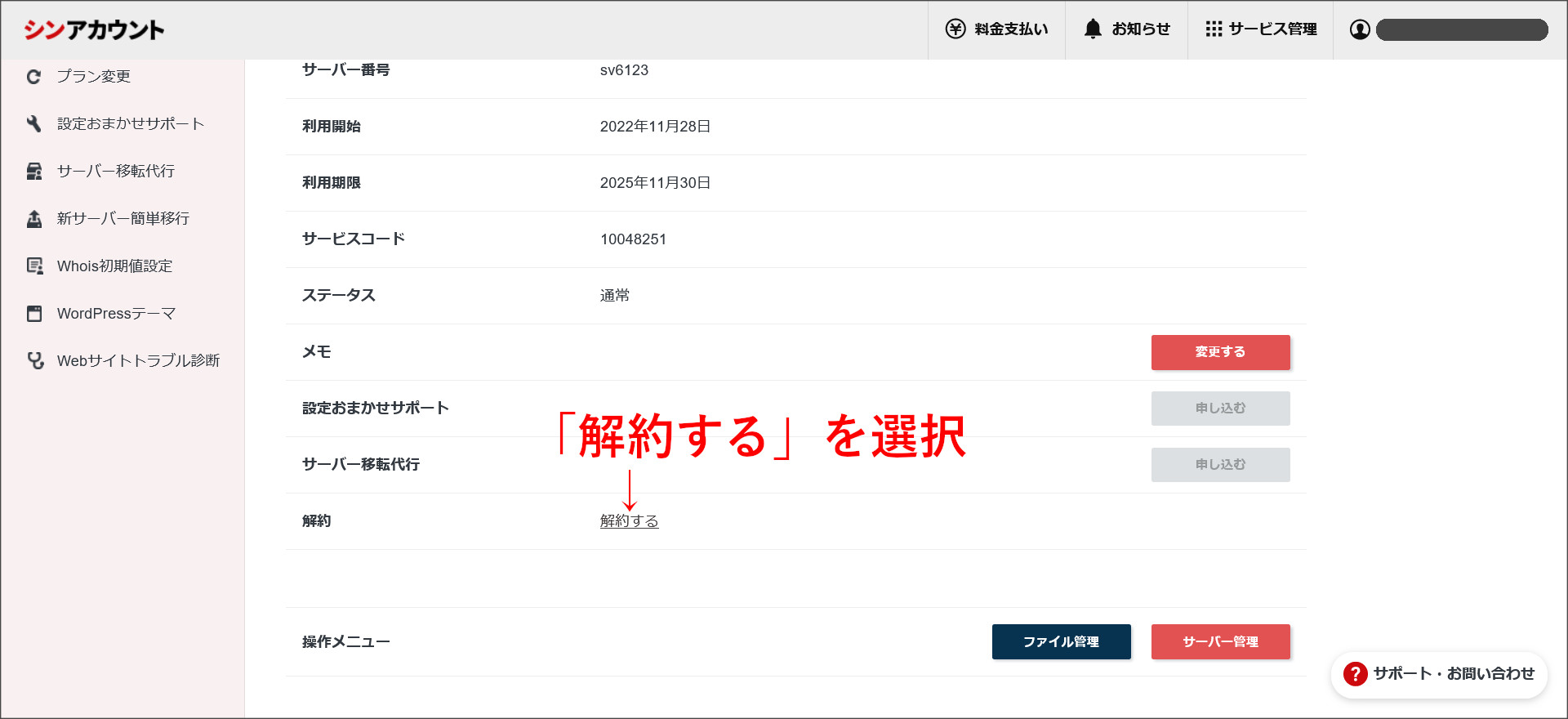Click the WordPressテーマ window icon
Screen dimensions: 1568x719
pyautogui.click(x=34, y=314)
